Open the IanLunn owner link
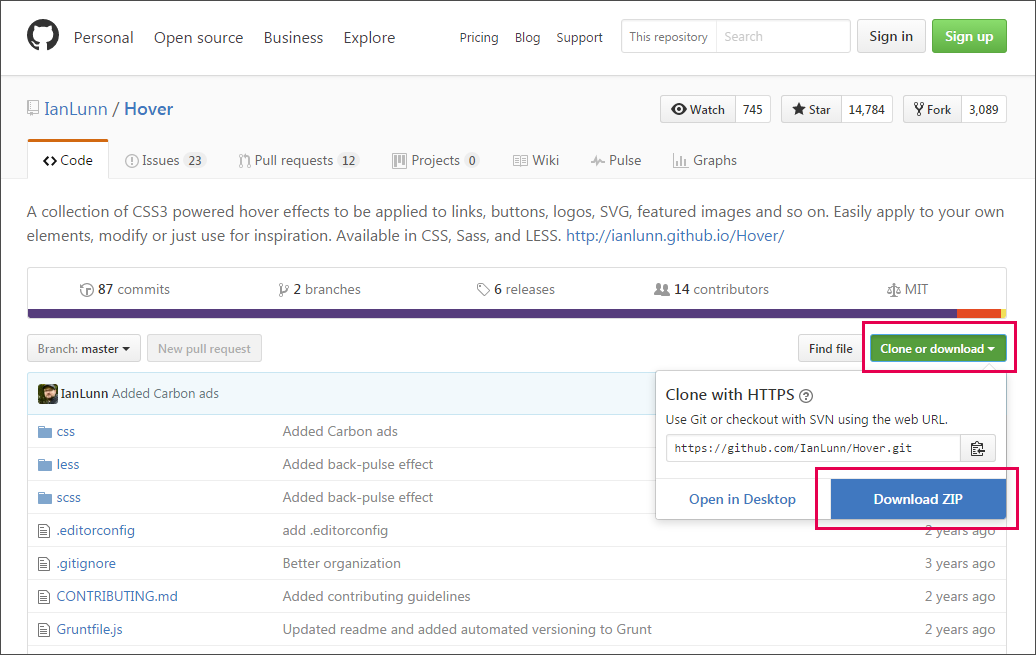This screenshot has height=655, width=1036. point(76,109)
